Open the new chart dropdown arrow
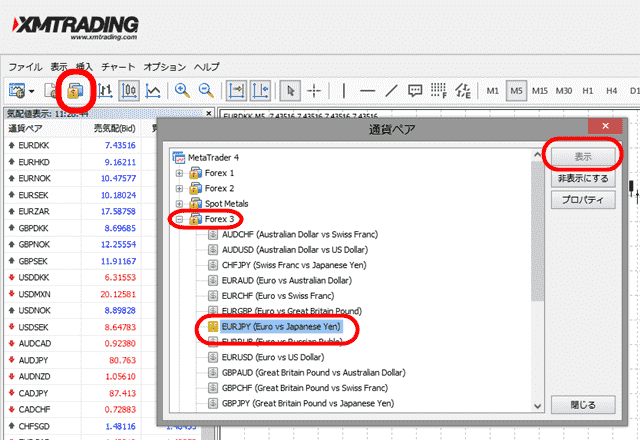Screen dimensions: 640x440 (x=31, y=91)
